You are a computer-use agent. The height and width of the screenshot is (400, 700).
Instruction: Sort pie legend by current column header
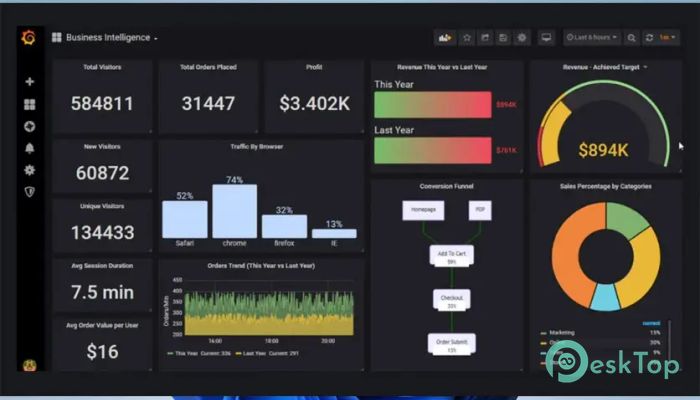click(x=651, y=323)
